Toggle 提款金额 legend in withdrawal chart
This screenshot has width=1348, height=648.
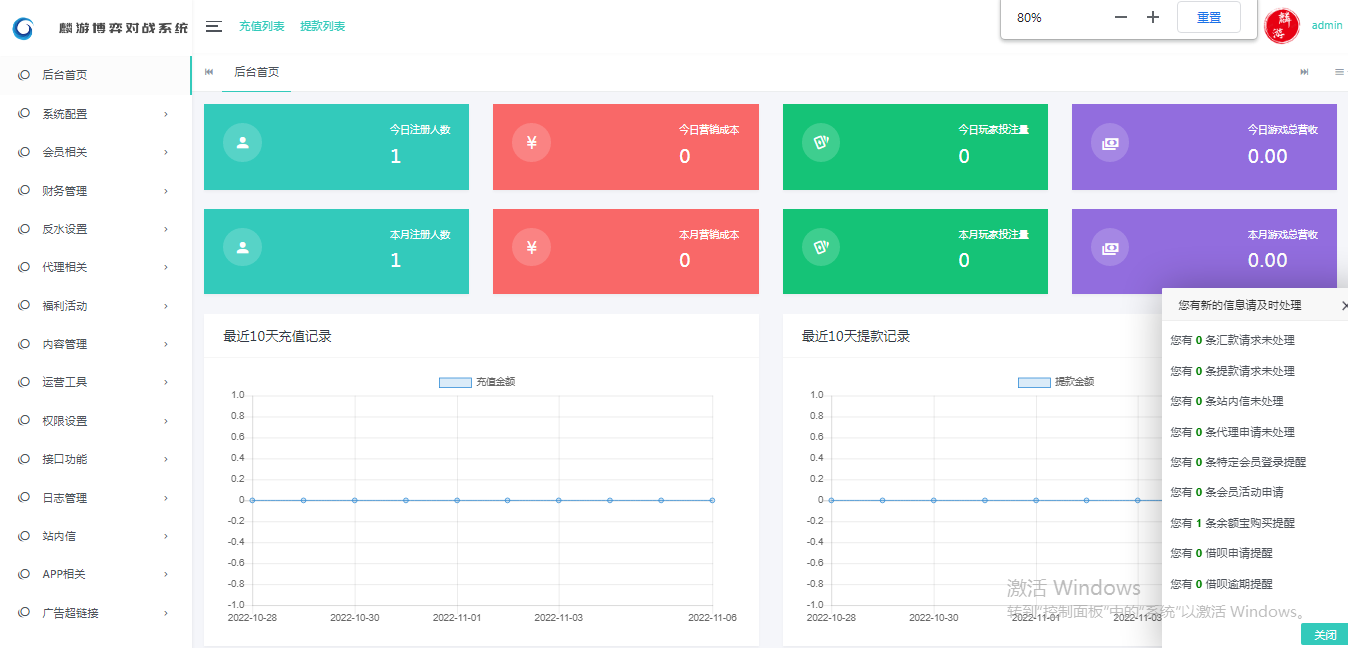pyautogui.click(x=1056, y=382)
